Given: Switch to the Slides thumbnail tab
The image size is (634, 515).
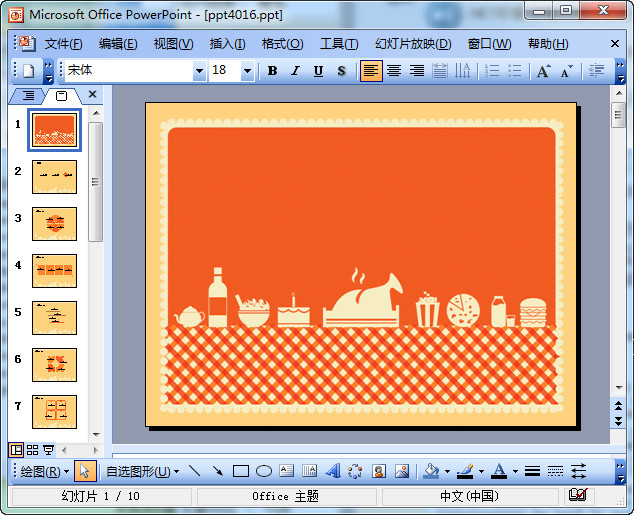Looking at the screenshot, I should (x=61, y=96).
